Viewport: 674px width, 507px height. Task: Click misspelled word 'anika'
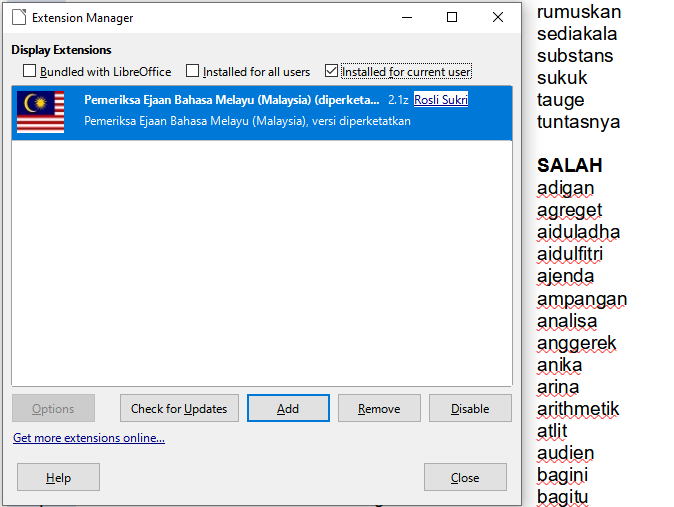coord(559,365)
